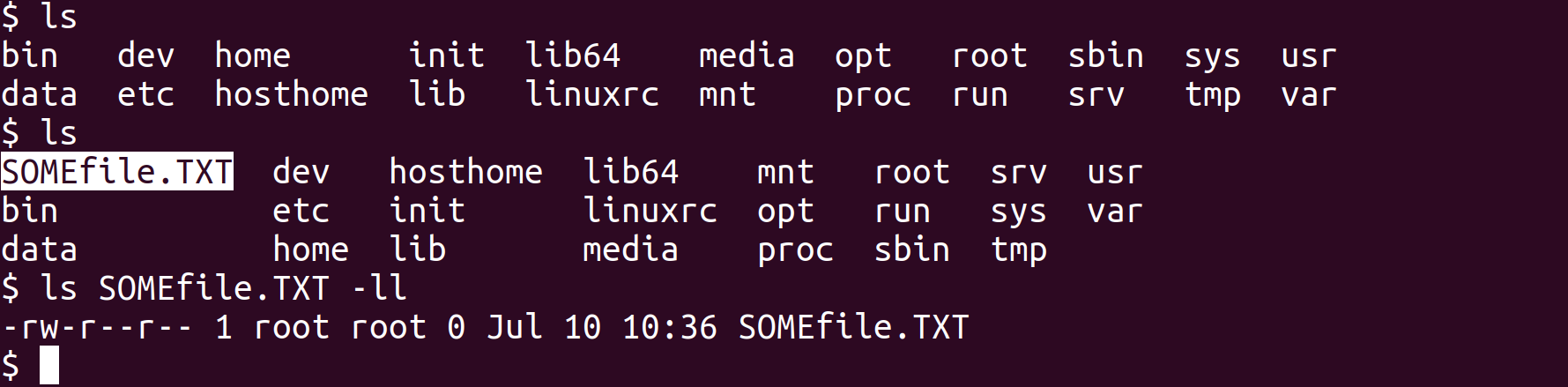The height and width of the screenshot is (387, 1568).
Task: Click the -rw-r--r-- permissions string
Action: coord(97,327)
